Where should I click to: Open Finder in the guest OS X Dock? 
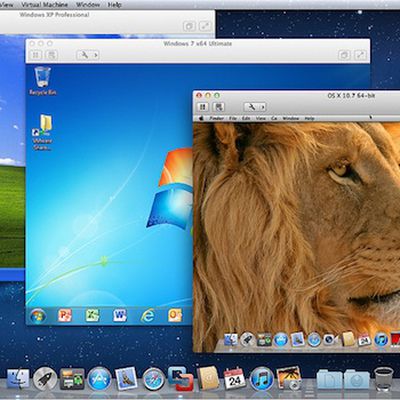click(231, 340)
